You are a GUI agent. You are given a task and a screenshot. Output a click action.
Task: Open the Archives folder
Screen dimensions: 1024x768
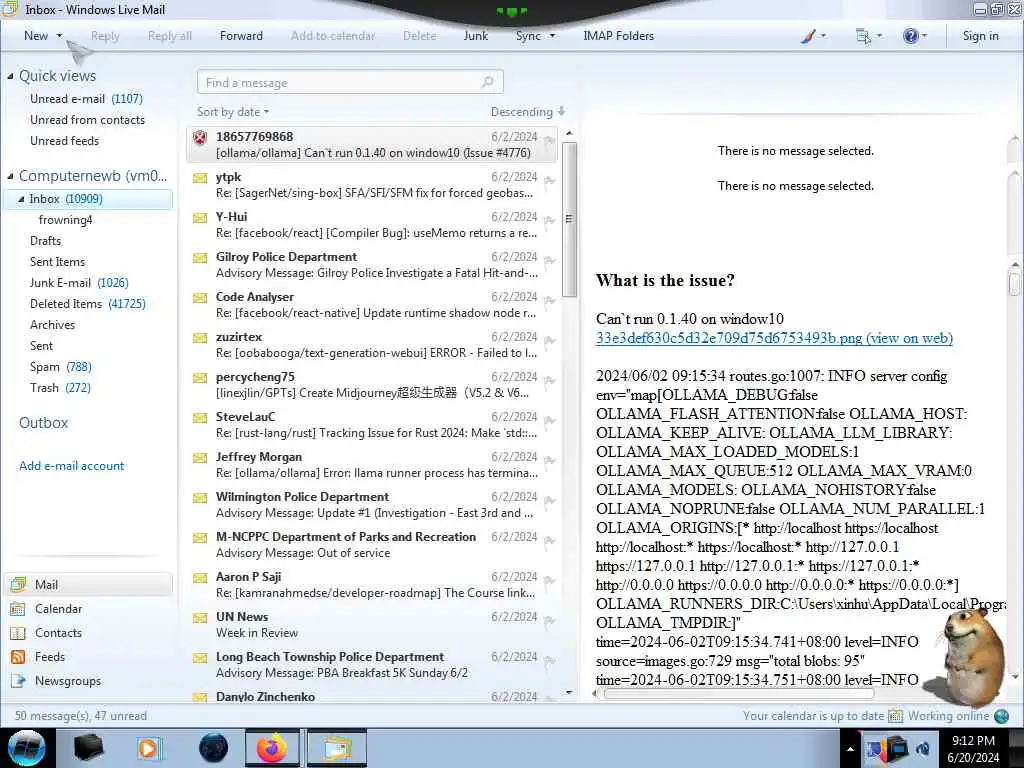[52, 325]
